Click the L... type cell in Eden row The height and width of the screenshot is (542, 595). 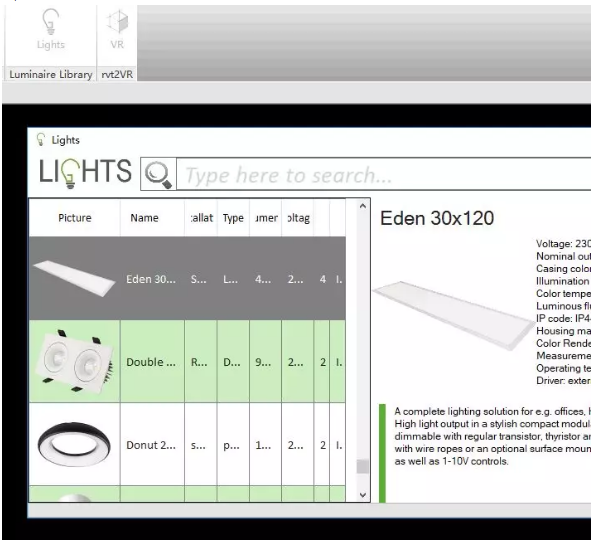(x=233, y=279)
